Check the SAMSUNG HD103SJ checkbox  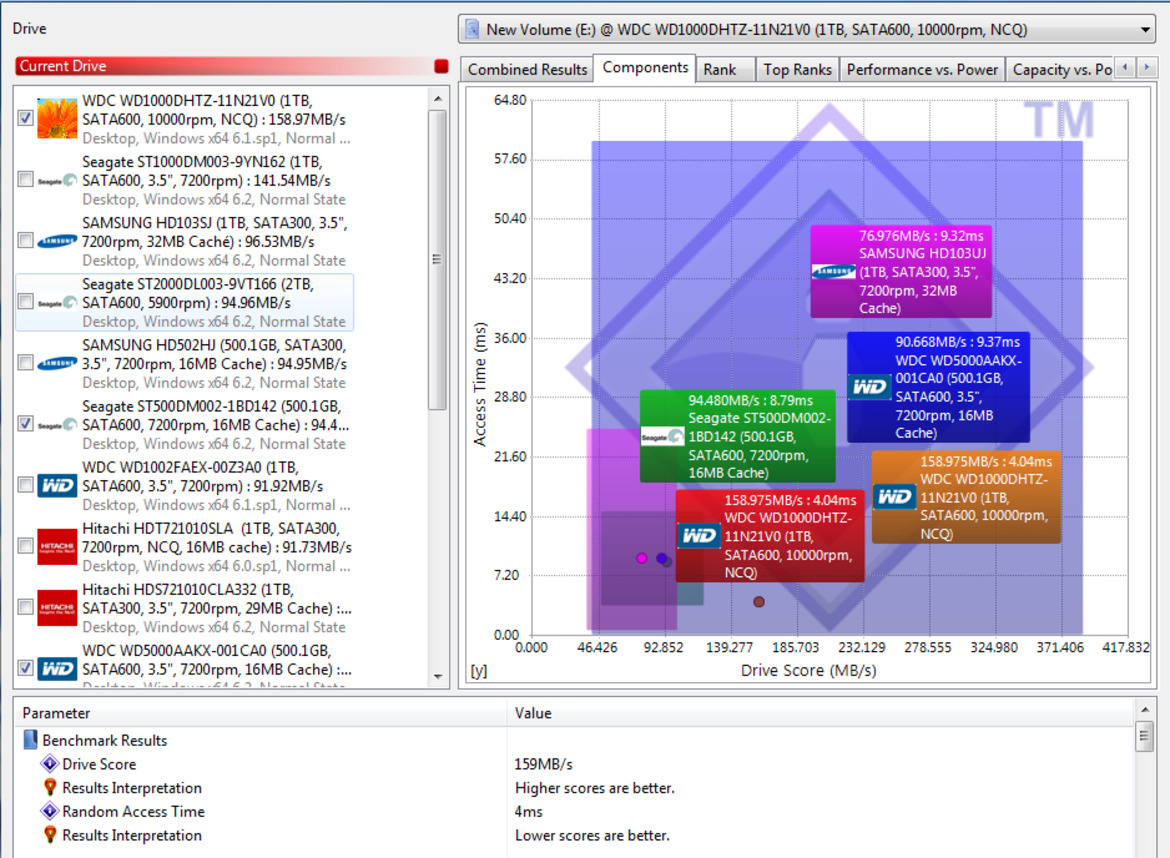pos(25,240)
